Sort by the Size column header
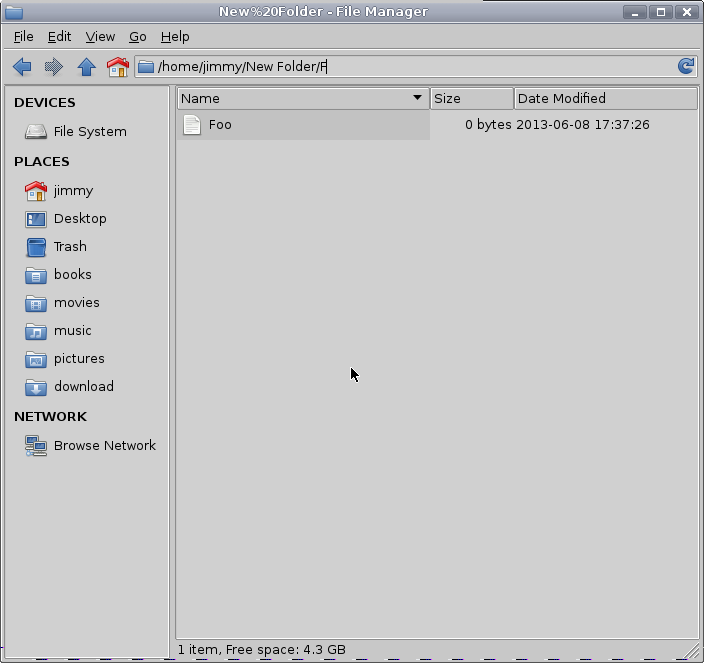This screenshot has height=663, width=704. pyautogui.click(x=471, y=98)
